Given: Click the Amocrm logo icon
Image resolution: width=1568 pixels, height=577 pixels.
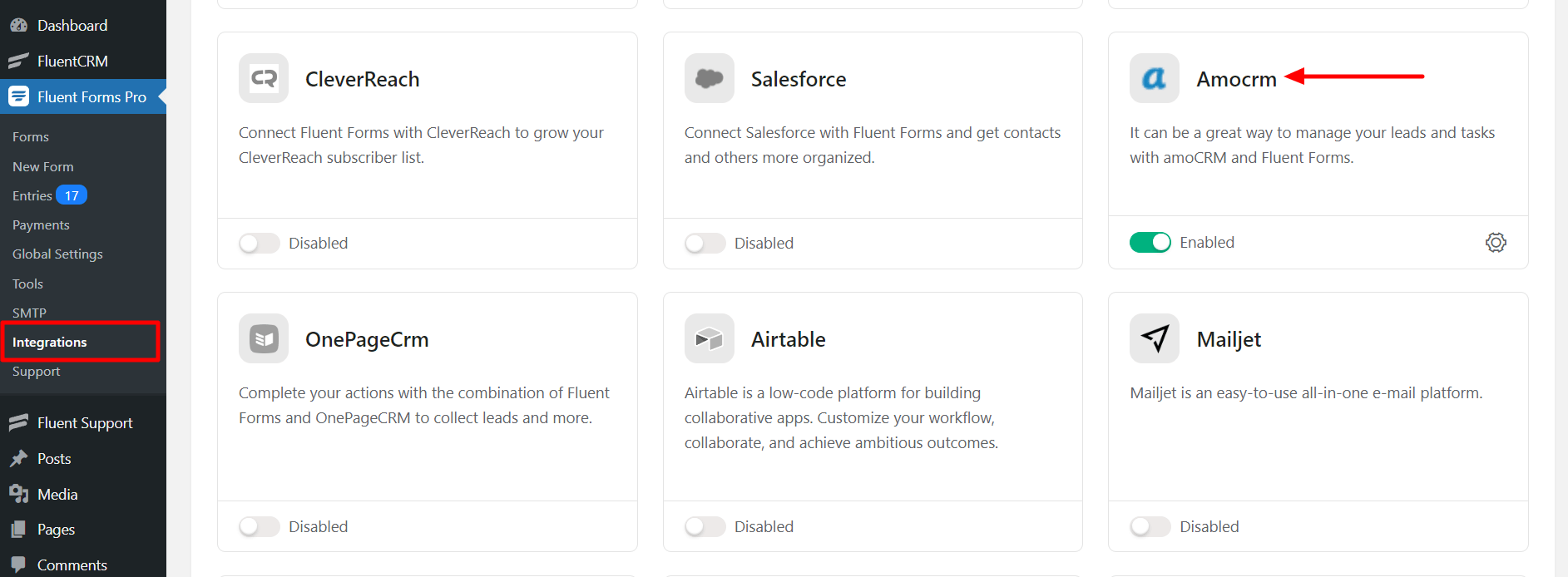Looking at the screenshot, I should pyautogui.click(x=1154, y=78).
